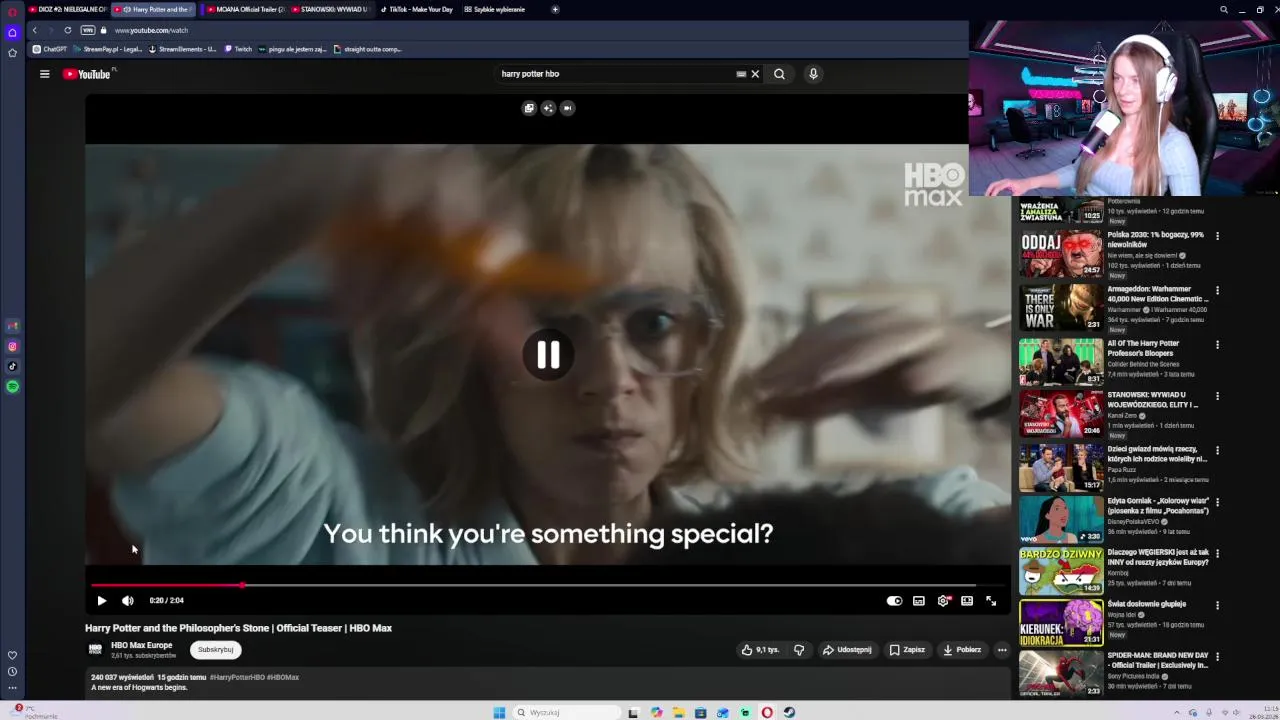Open Instagram in the Opera sidebar
The width and height of the screenshot is (1280, 720).
coord(12,346)
